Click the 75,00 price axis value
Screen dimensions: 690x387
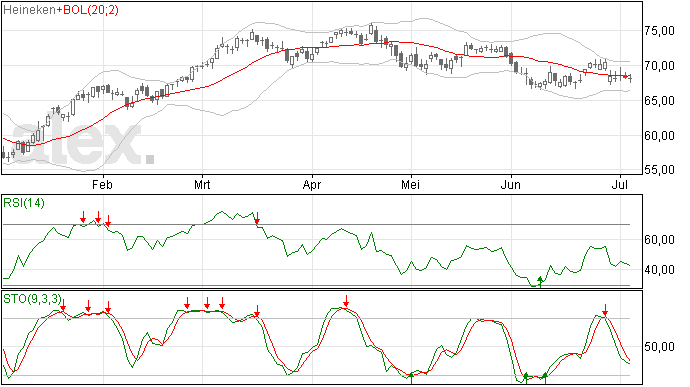tap(659, 31)
